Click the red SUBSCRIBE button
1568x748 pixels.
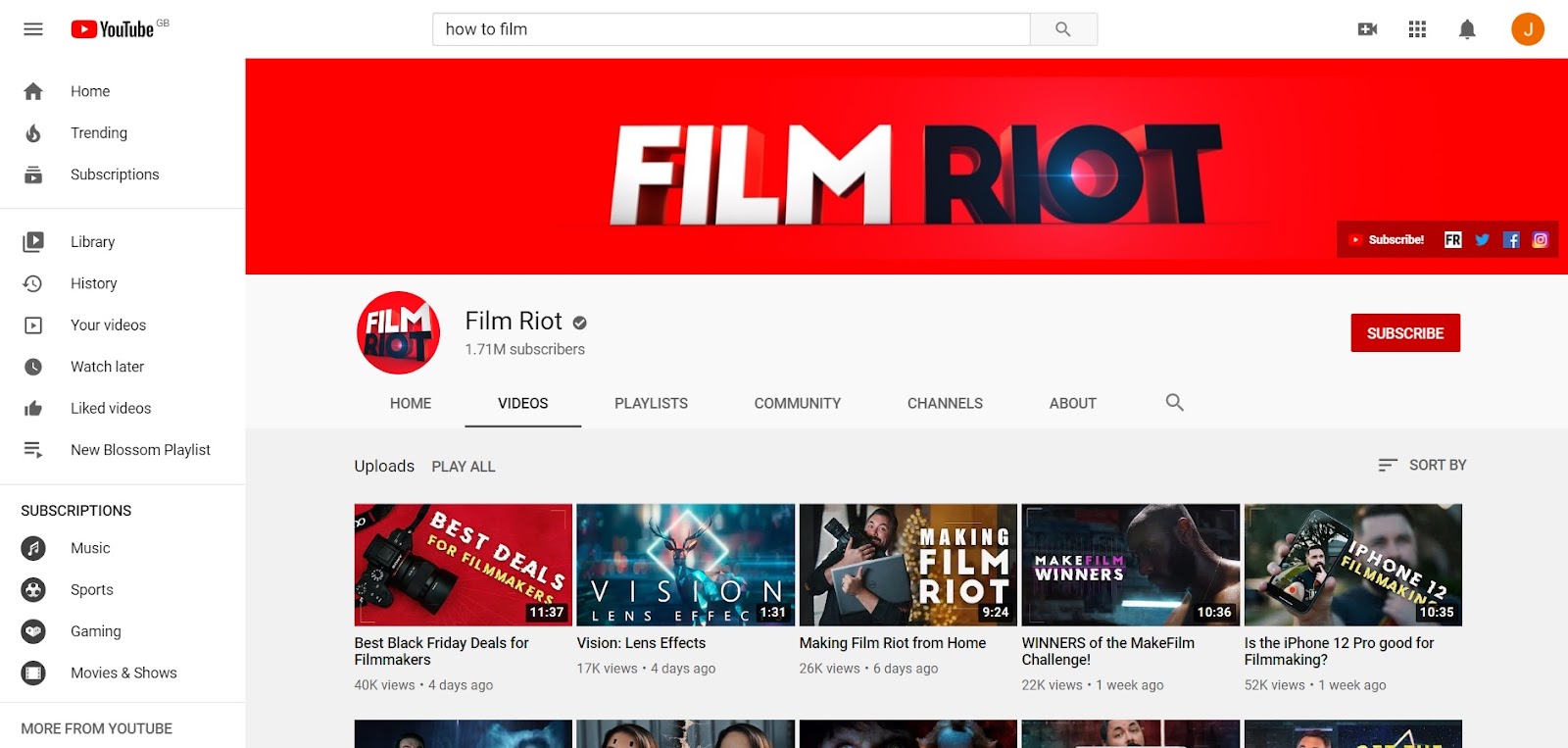pos(1405,333)
